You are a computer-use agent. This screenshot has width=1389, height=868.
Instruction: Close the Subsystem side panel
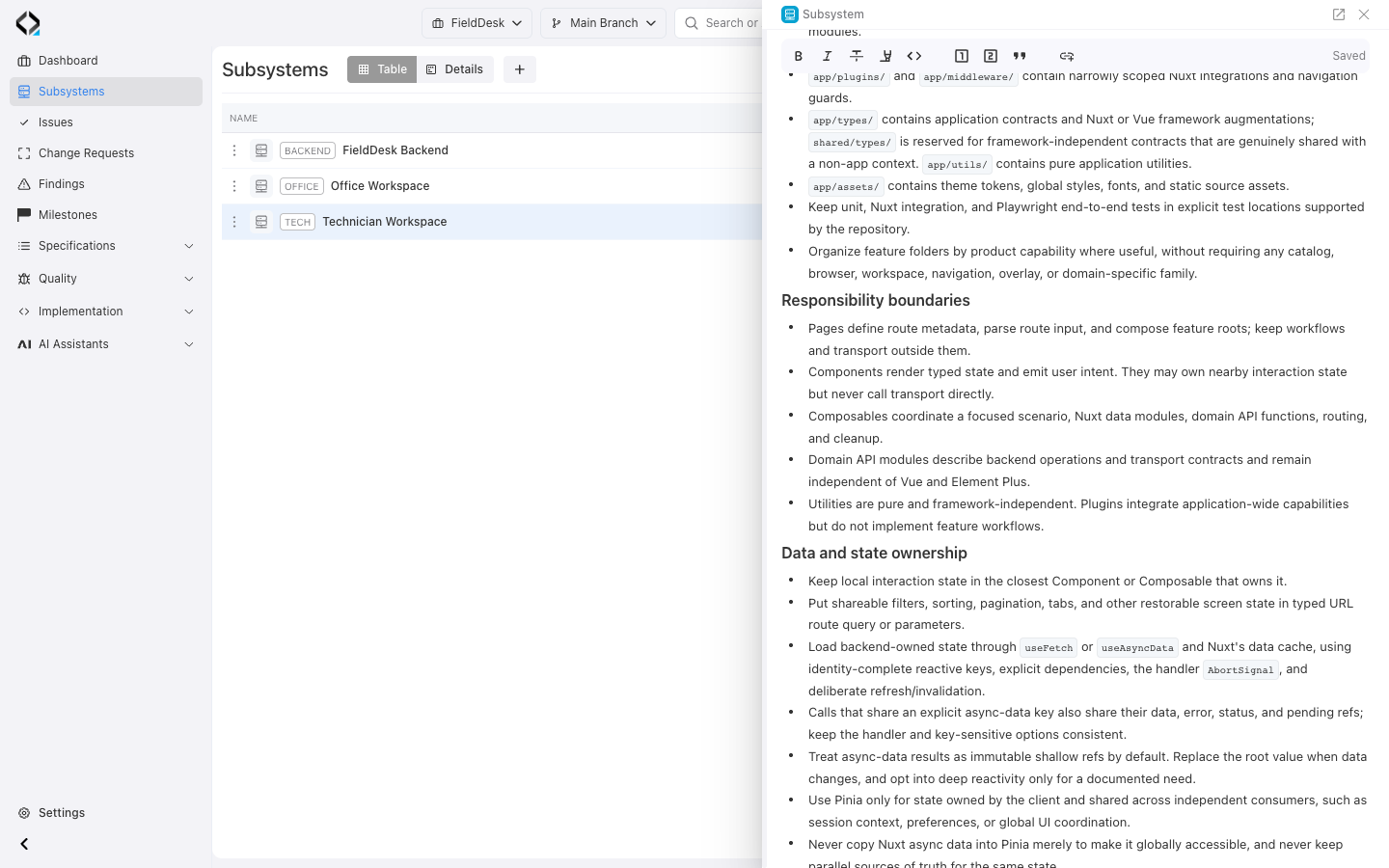click(1364, 14)
